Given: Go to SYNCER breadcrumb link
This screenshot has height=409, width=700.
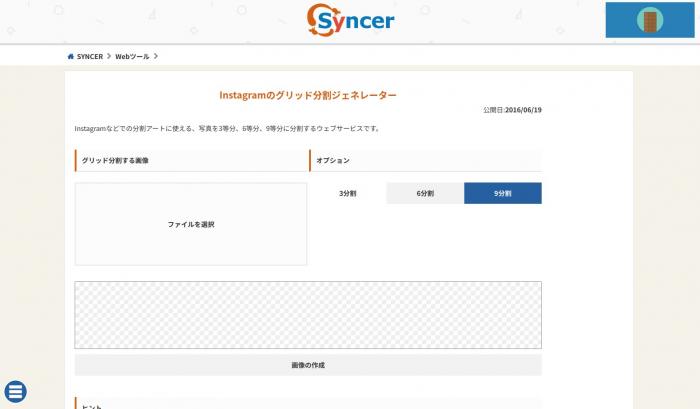Looking at the screenshot, I should 89,56.
